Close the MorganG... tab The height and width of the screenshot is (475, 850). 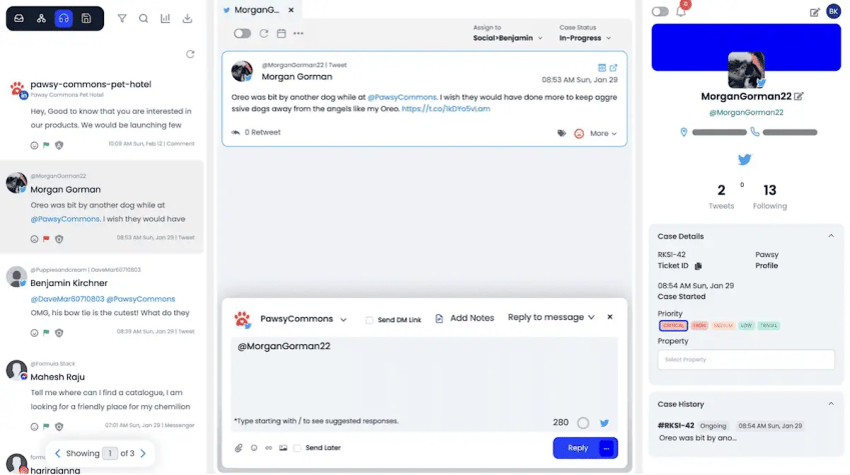click(291, 10)
